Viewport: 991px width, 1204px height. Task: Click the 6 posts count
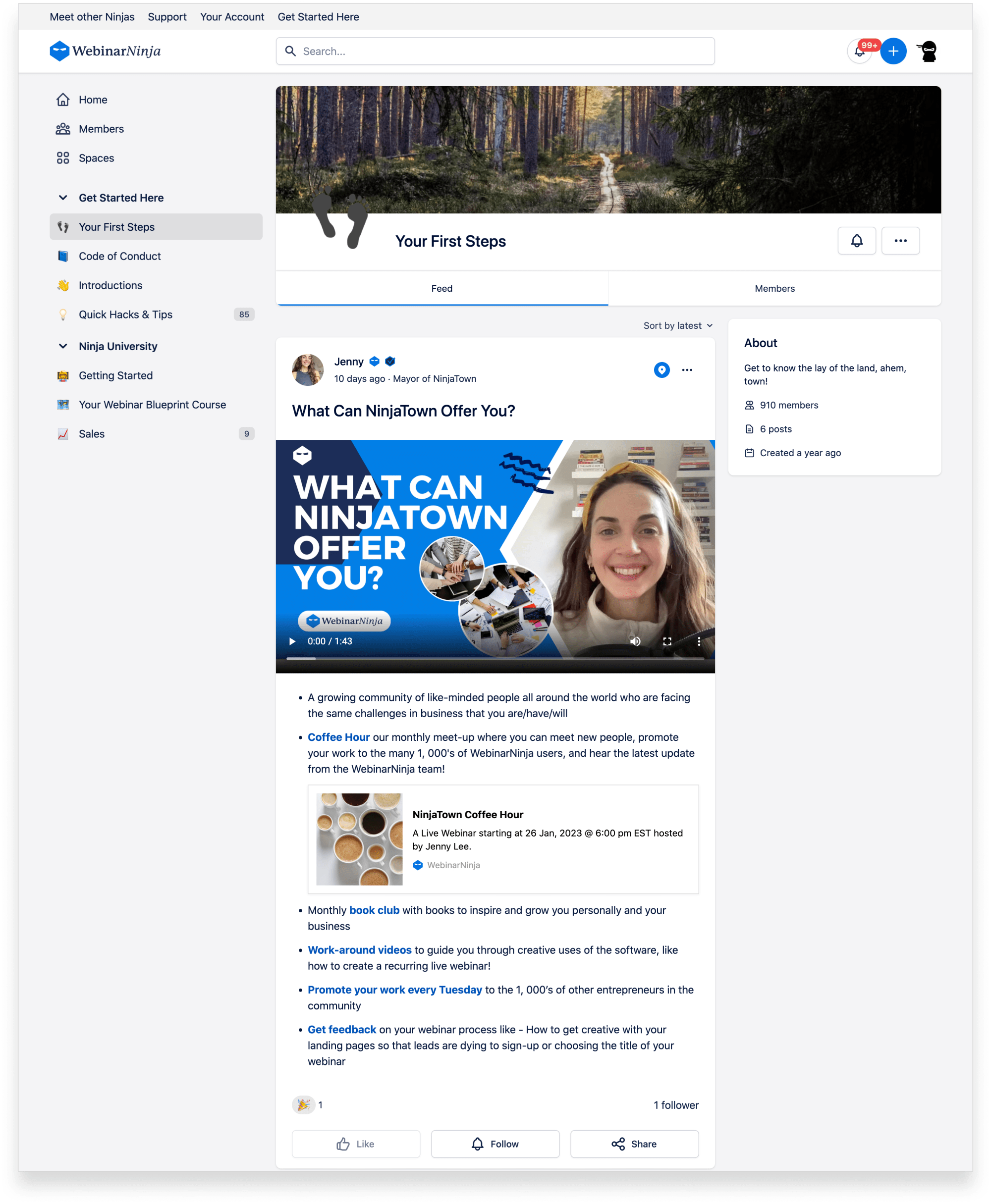tap(775, 429)
